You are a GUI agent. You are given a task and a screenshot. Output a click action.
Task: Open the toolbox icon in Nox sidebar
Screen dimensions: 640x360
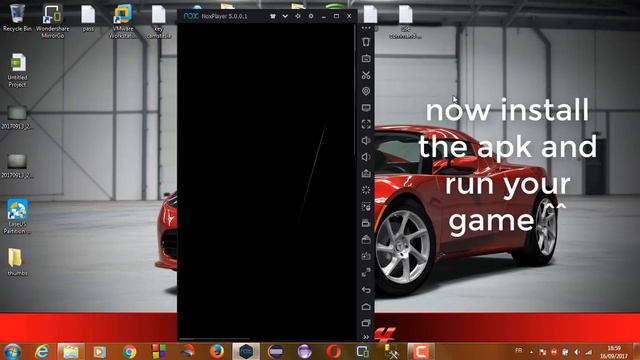[x=366, y=240]
